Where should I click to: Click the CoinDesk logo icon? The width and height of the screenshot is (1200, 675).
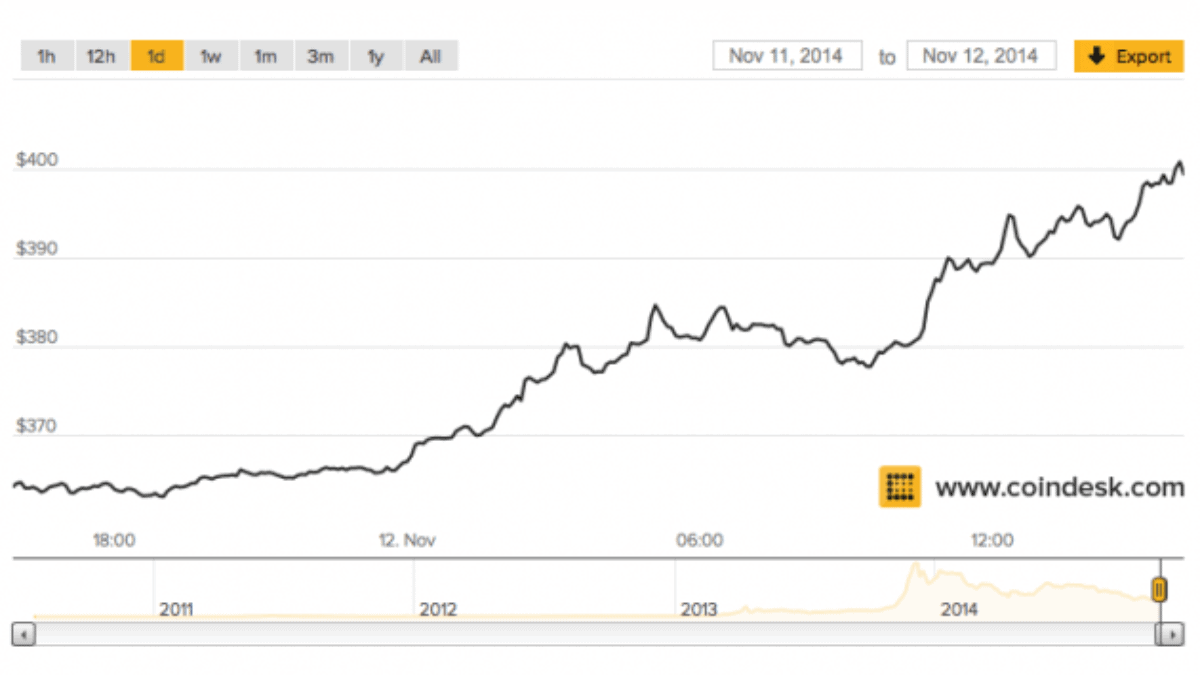[898, 486]
